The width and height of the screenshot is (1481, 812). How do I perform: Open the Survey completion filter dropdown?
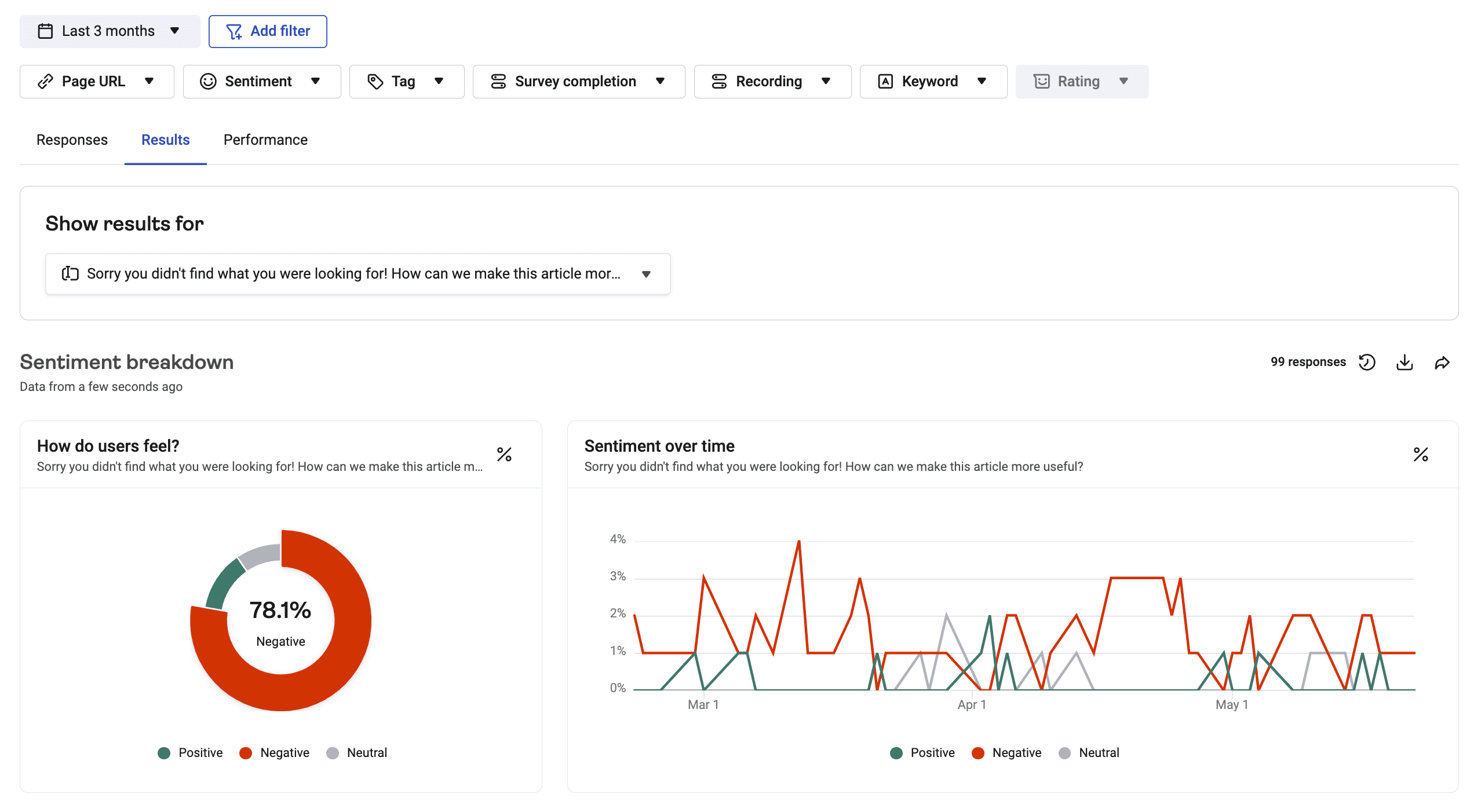click(x=579, y=82)
